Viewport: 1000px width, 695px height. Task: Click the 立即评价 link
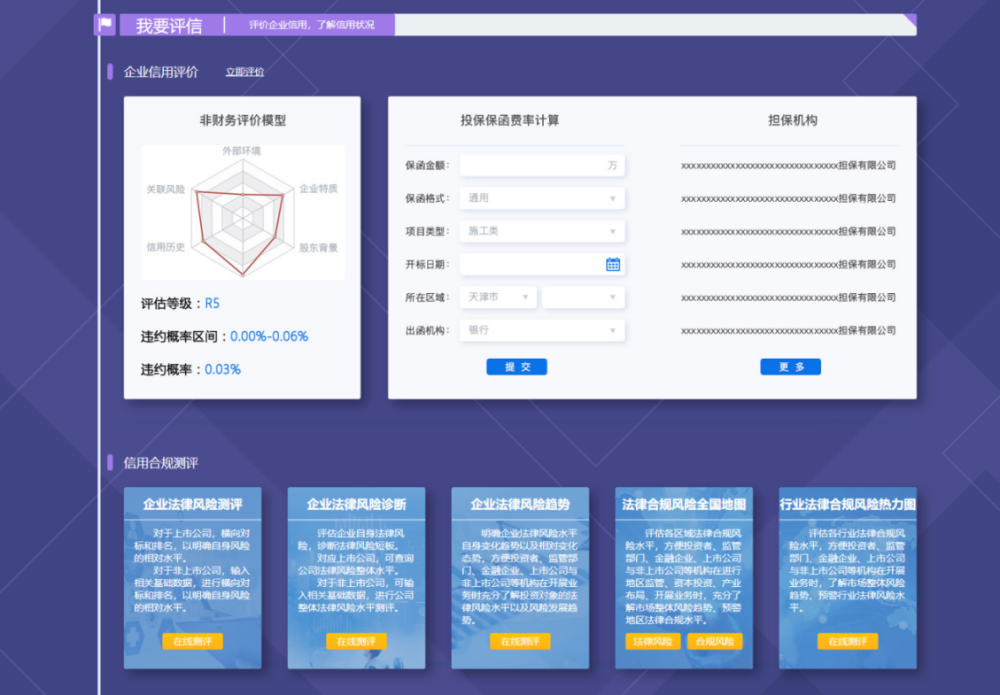245,72
